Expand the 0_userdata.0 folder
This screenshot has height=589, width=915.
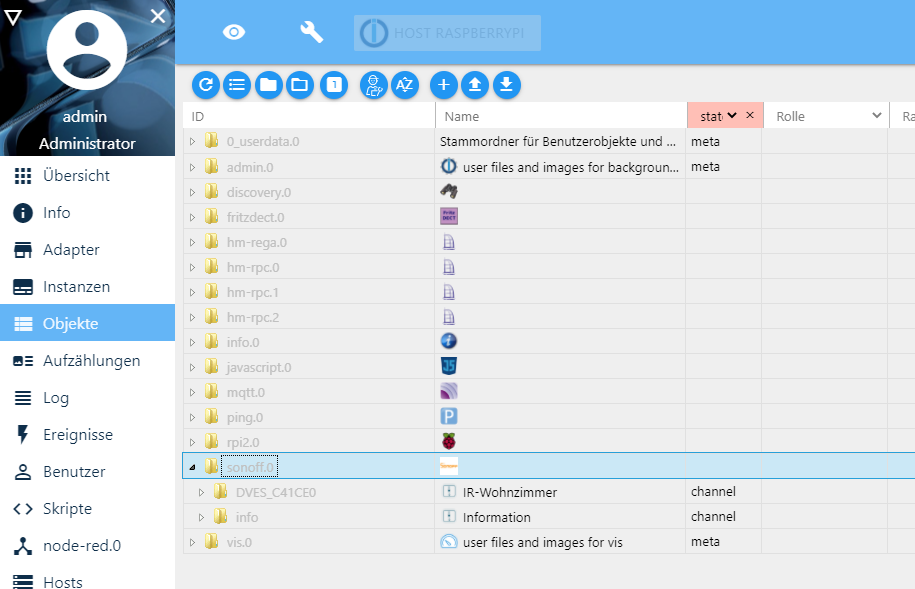[x=193, y=142]
